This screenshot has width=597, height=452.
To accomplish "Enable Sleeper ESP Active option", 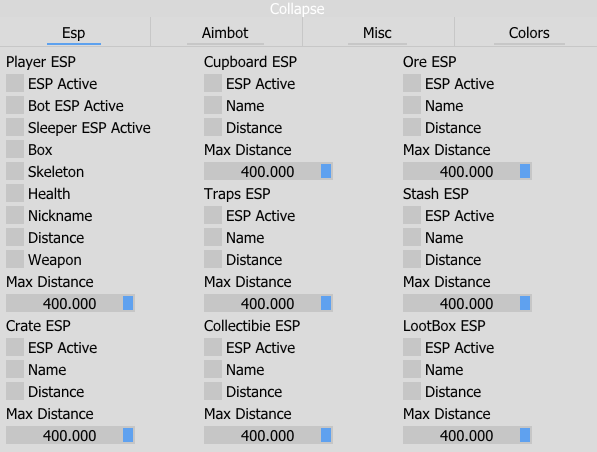I will click(15, 128).
